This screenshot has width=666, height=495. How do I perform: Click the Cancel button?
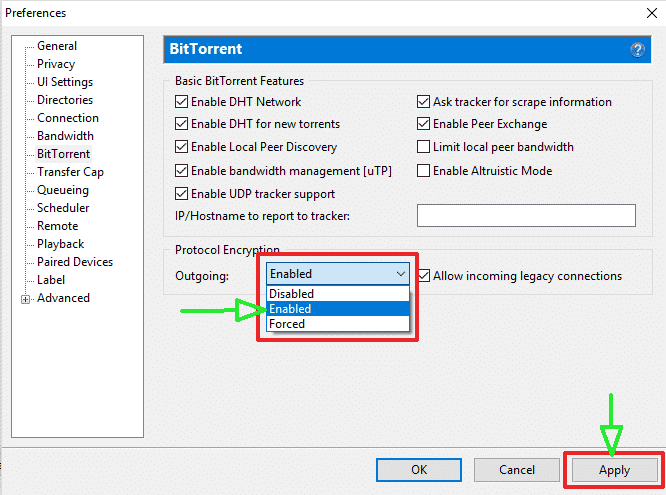tap(516, 470)
